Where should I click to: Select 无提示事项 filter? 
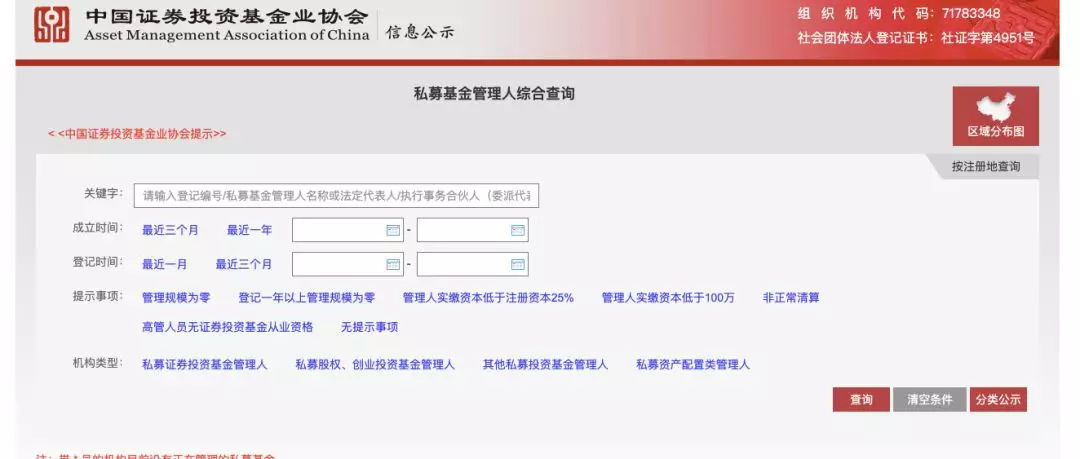(369, 327)
